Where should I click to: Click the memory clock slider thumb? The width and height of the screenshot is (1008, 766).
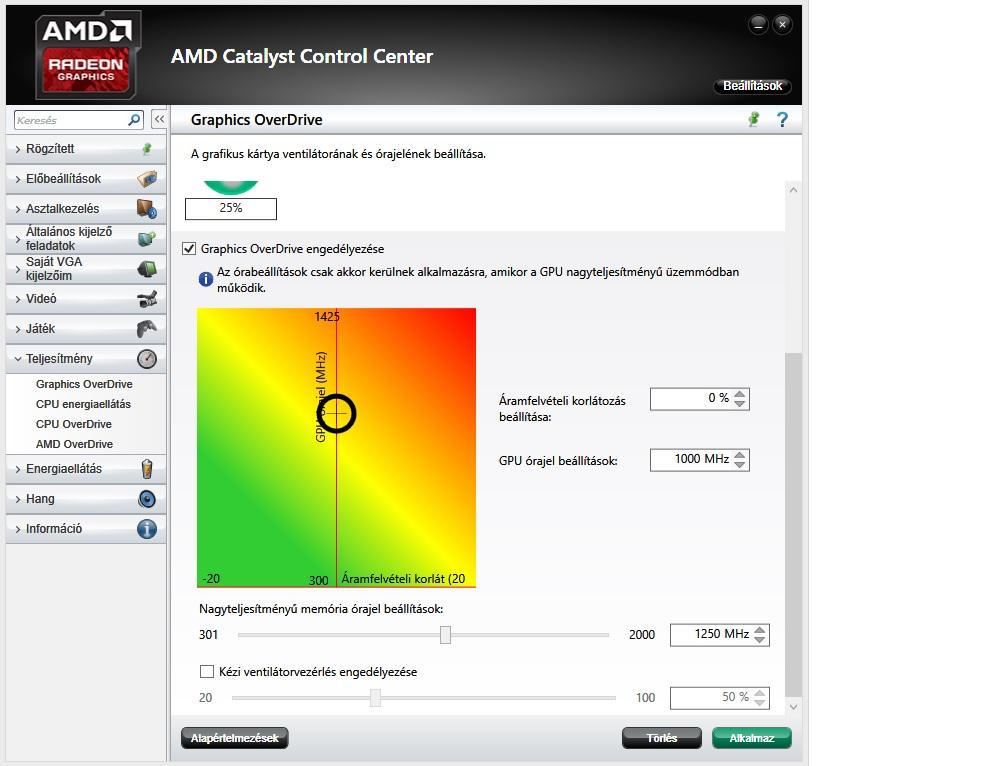pyautogui.click(x=446, y=635)
